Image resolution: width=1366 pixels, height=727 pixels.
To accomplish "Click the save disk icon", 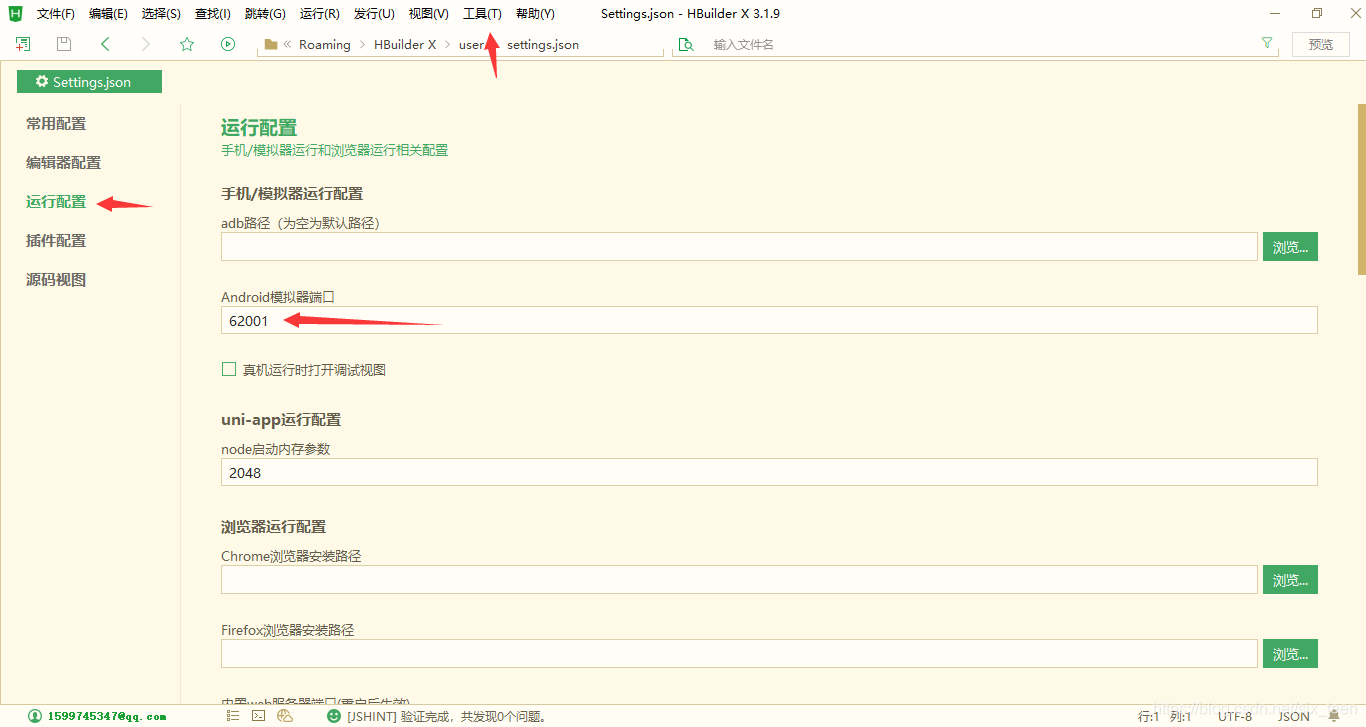I will coord(64,44).
